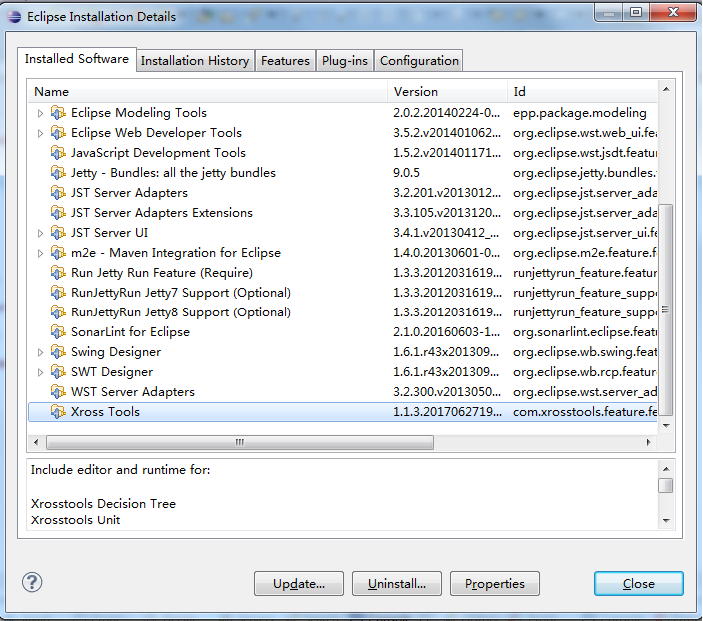Click the Xrosstools Unit description line
This screenshot has width=703, height=621.
point(75,520)
